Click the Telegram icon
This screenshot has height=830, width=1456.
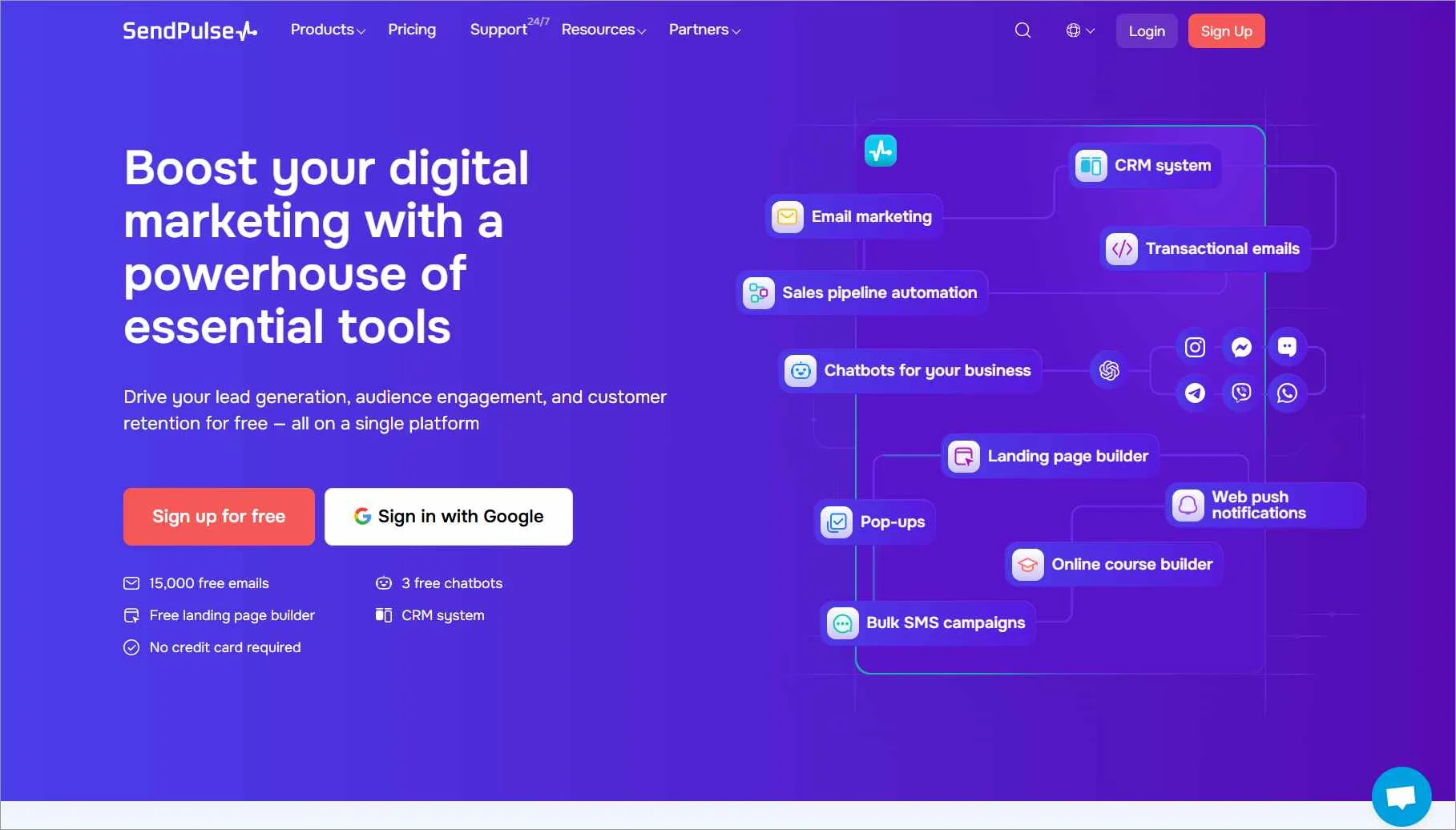[x=1195, y=393]
